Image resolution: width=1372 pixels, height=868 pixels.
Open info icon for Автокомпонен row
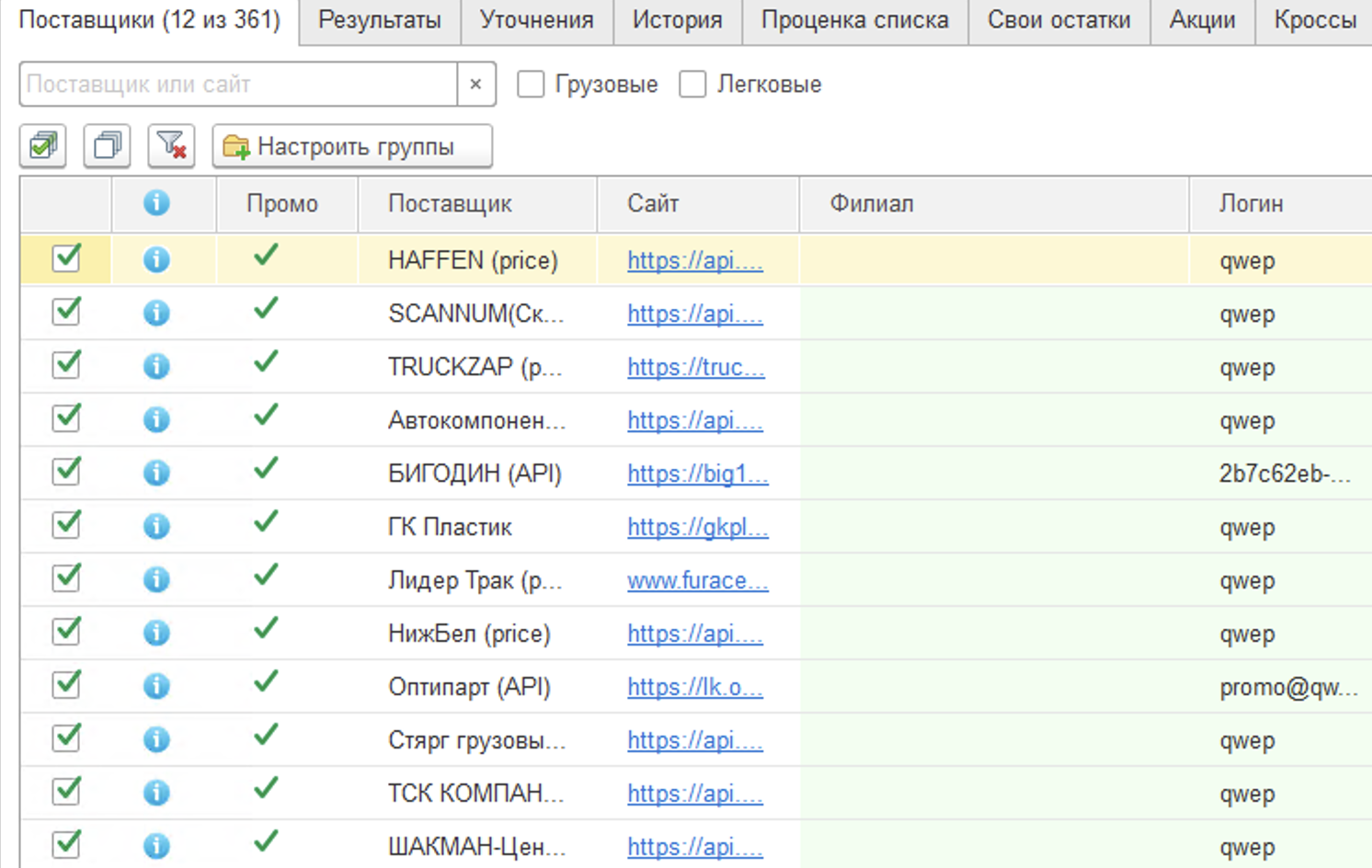[156, 420]
